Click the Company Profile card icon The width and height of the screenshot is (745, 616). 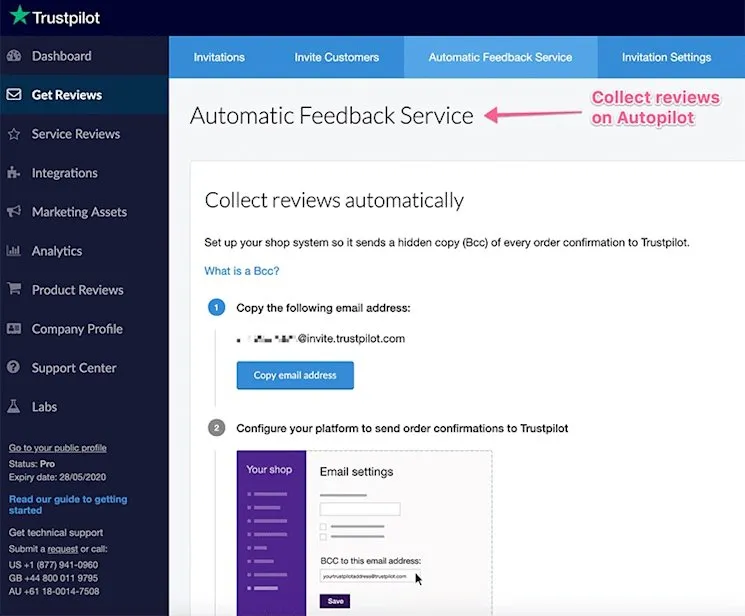click(14, 328)
